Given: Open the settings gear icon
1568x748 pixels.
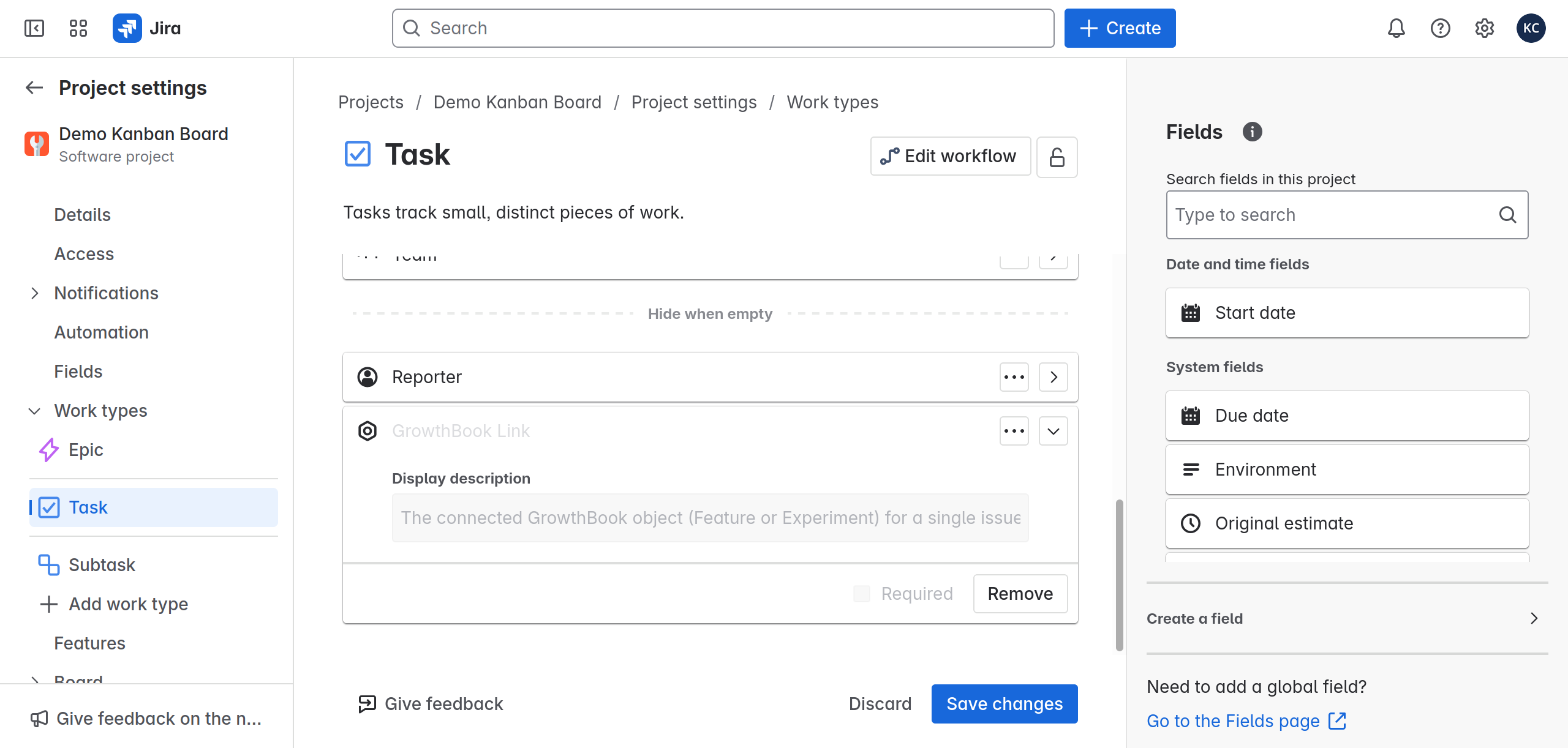Looking at the screenshot, I should 1485,28.
